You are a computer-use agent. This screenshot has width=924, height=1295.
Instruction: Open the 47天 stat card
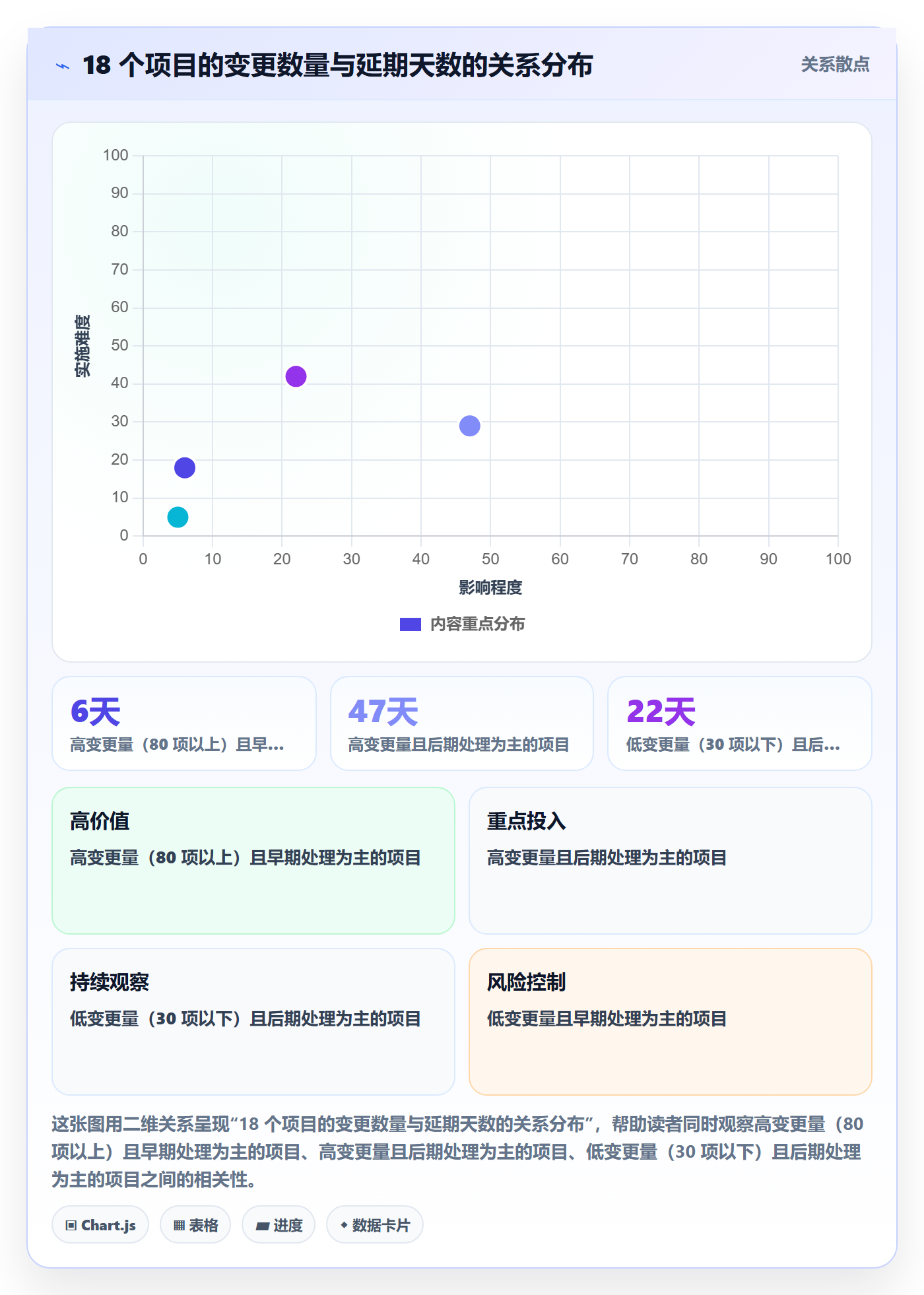(x=462, y=723)
